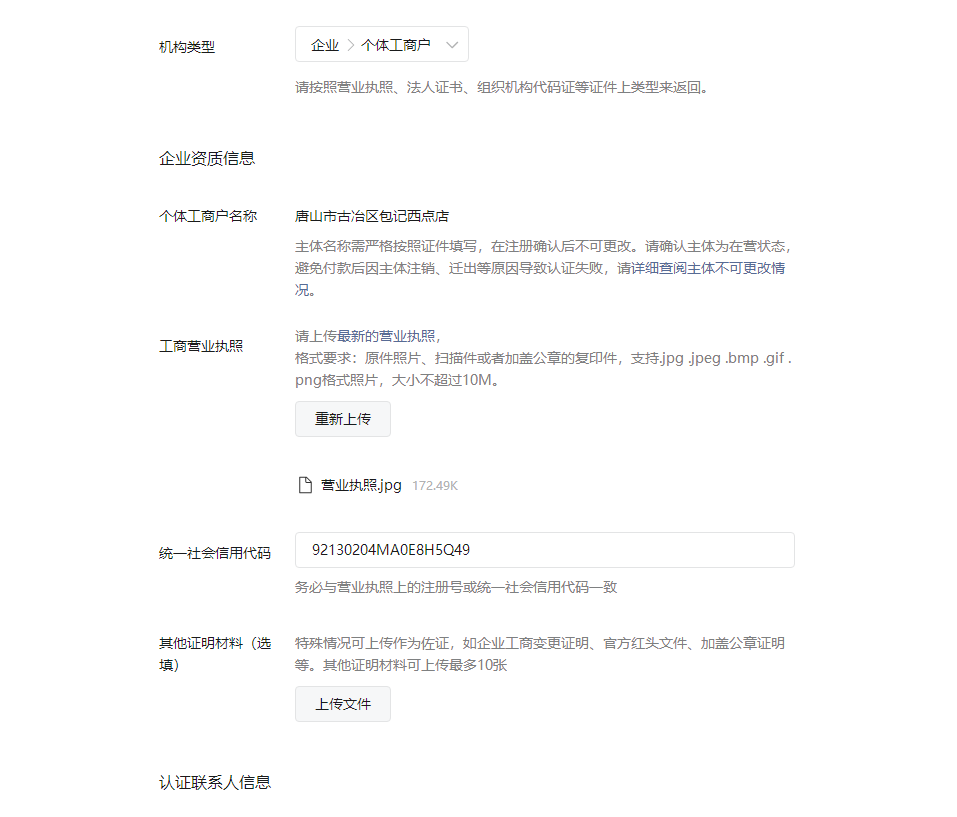Click the 认证联系人信息 section heading

pyautogui.click(x=215, y=782)
